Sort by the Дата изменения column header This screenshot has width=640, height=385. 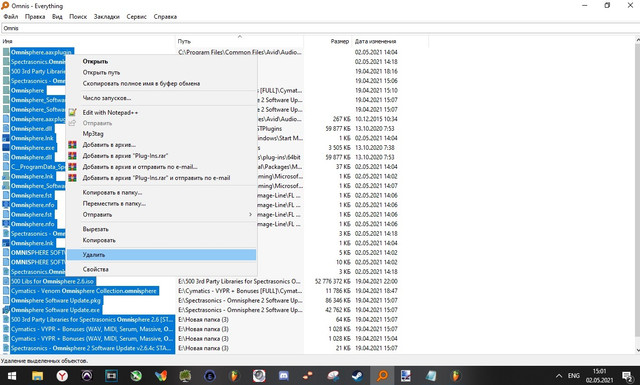click(390, 41)
